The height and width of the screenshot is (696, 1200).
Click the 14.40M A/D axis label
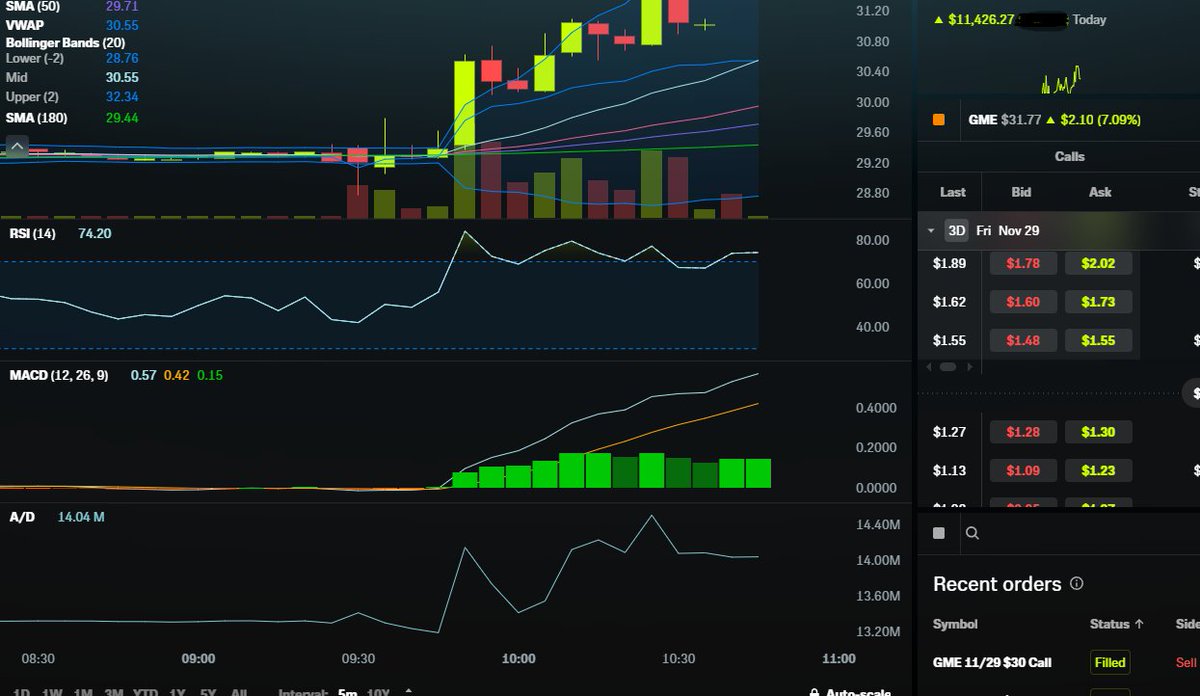[x=879, y=525]
